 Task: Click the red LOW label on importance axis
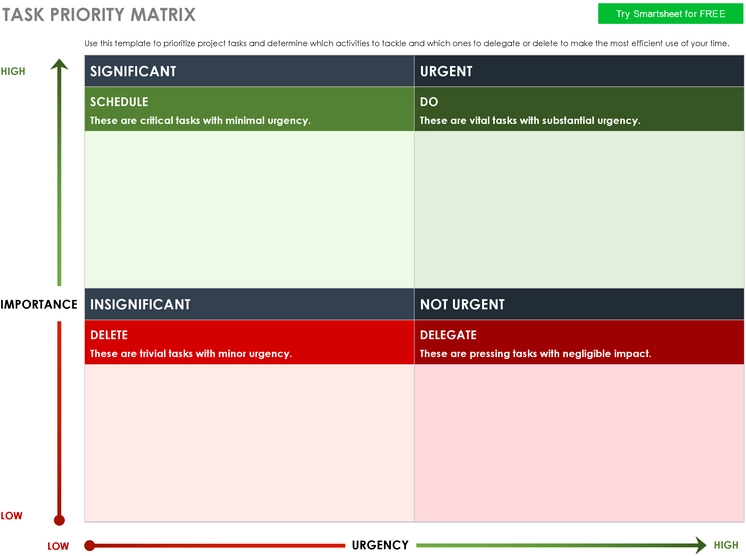(x=11, y=516)
